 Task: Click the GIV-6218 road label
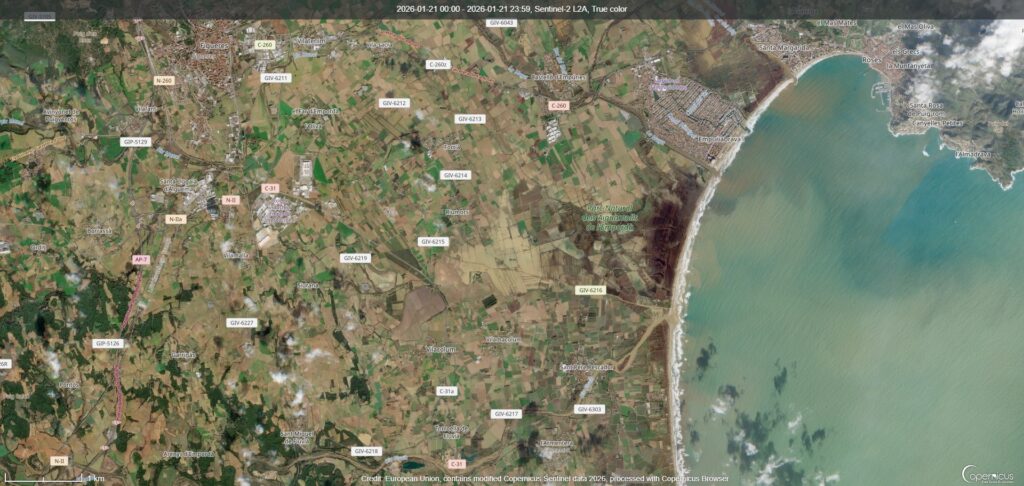(x=366, y=451)
